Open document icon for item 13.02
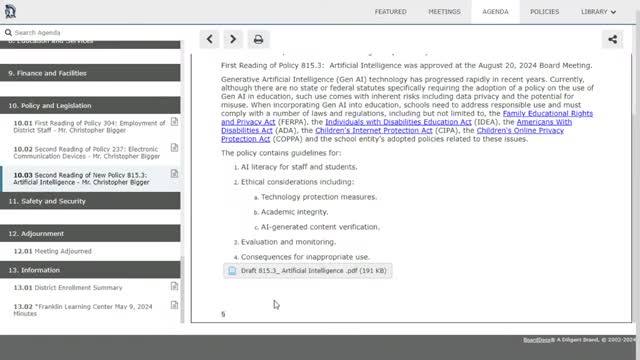The height and width of the screenshot is (360, 640). click(x=174, y=305)
